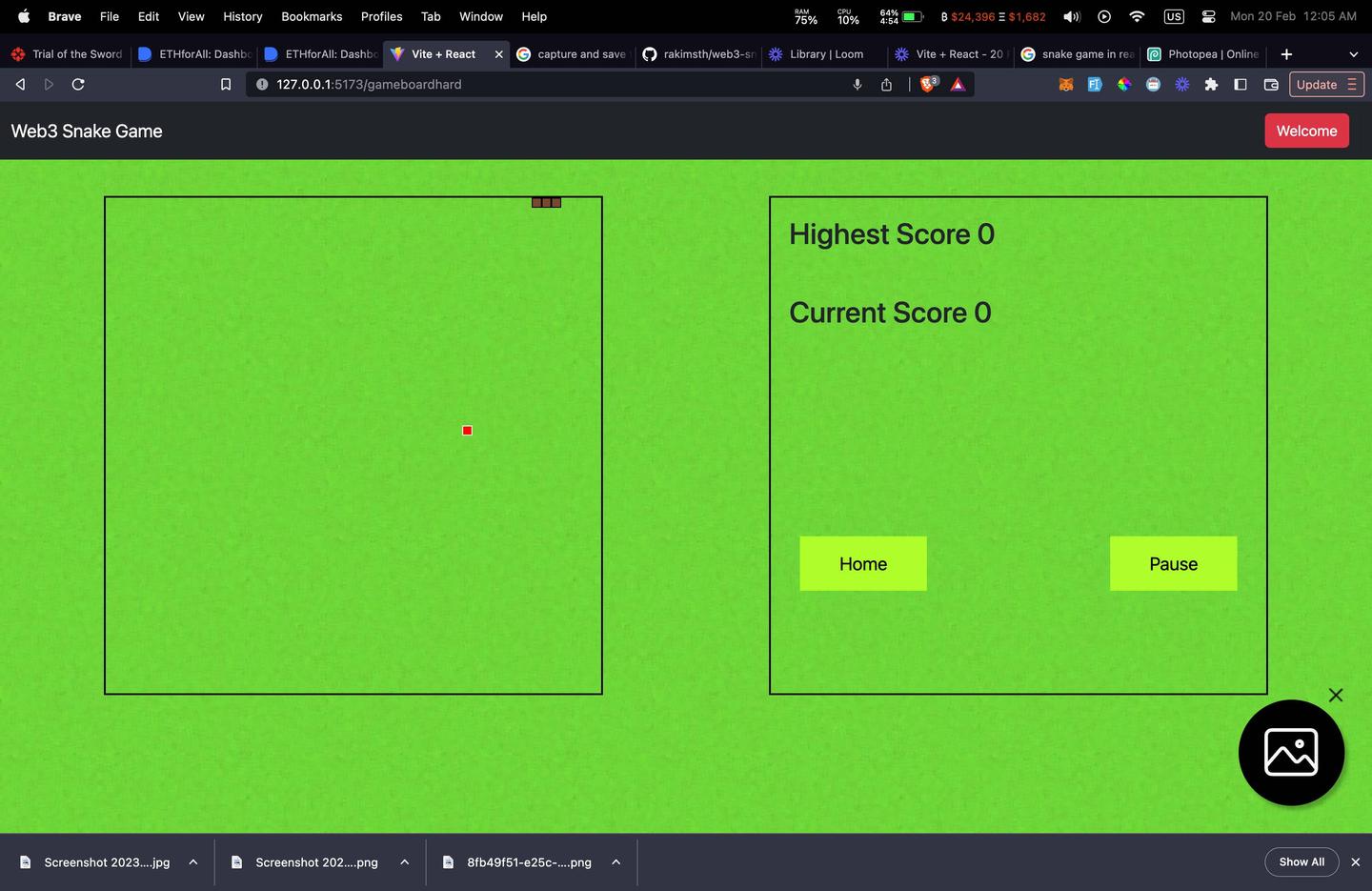
Task: Click the date and time clock
Action: click(1293, 16)
